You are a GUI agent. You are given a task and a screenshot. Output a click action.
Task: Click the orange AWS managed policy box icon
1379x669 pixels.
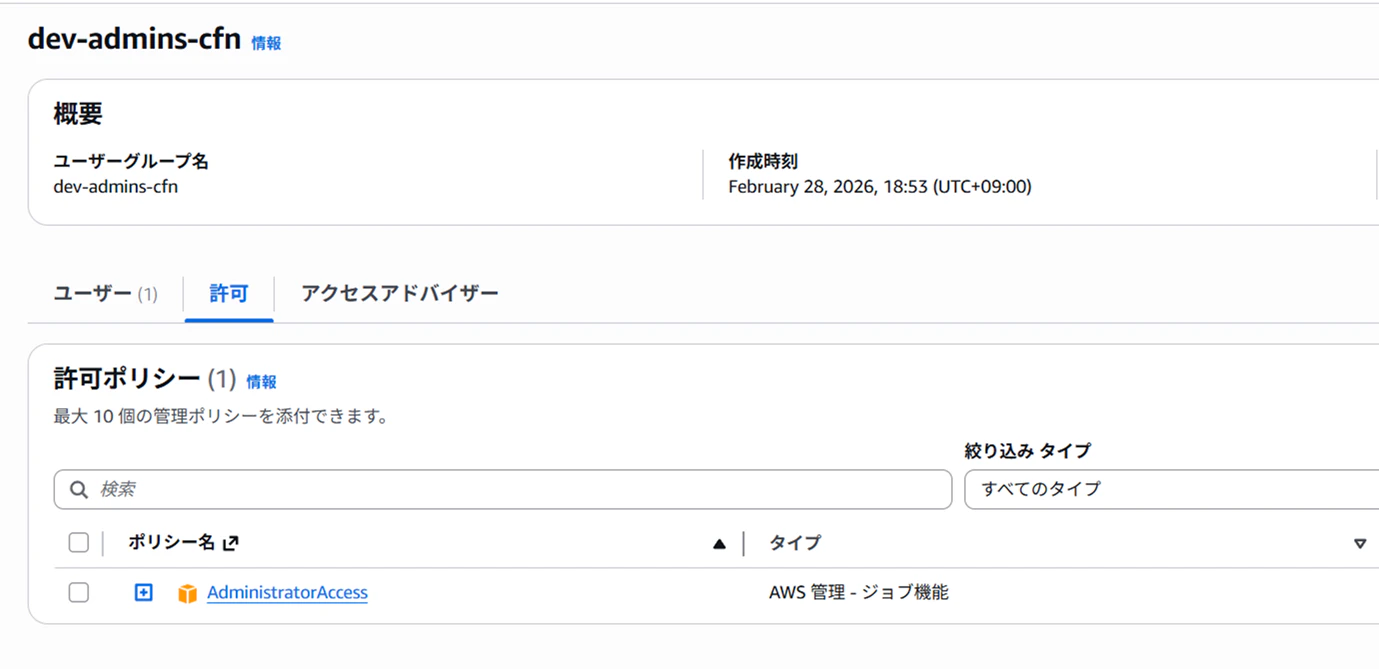(187, 593)
